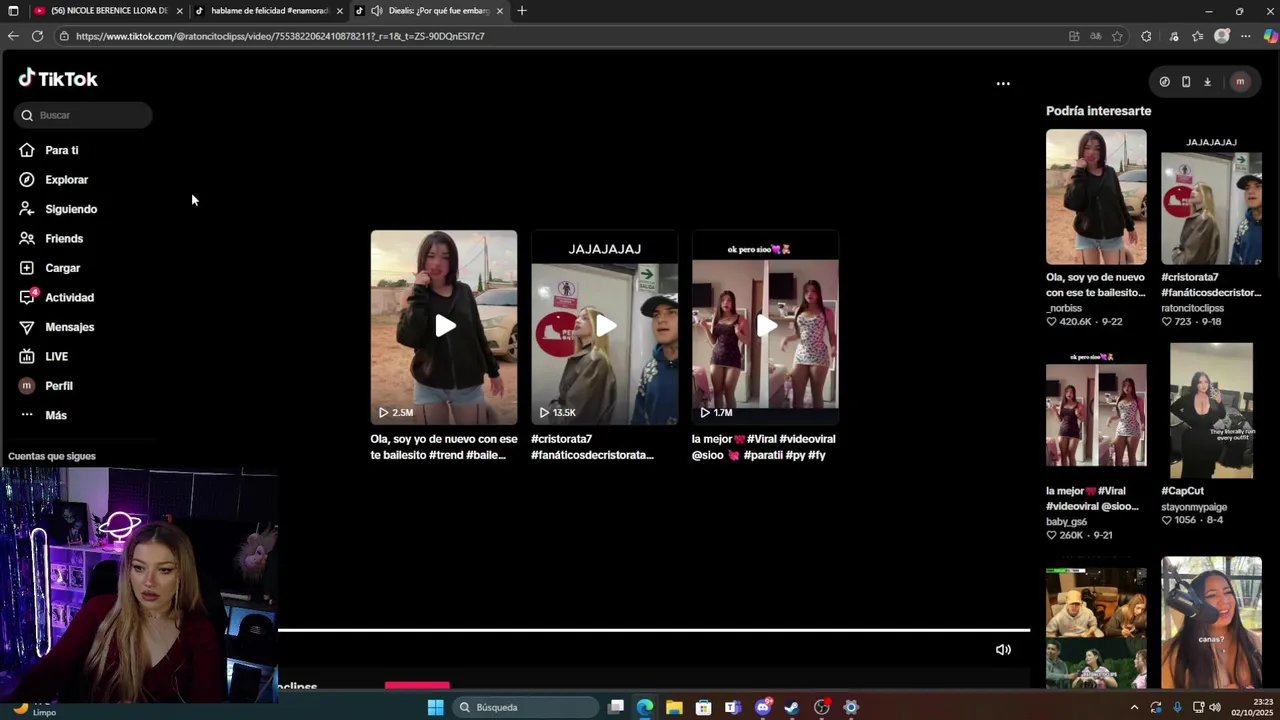
Task: Open Steam from the taskbar
Action: click(x=792, y=707)
